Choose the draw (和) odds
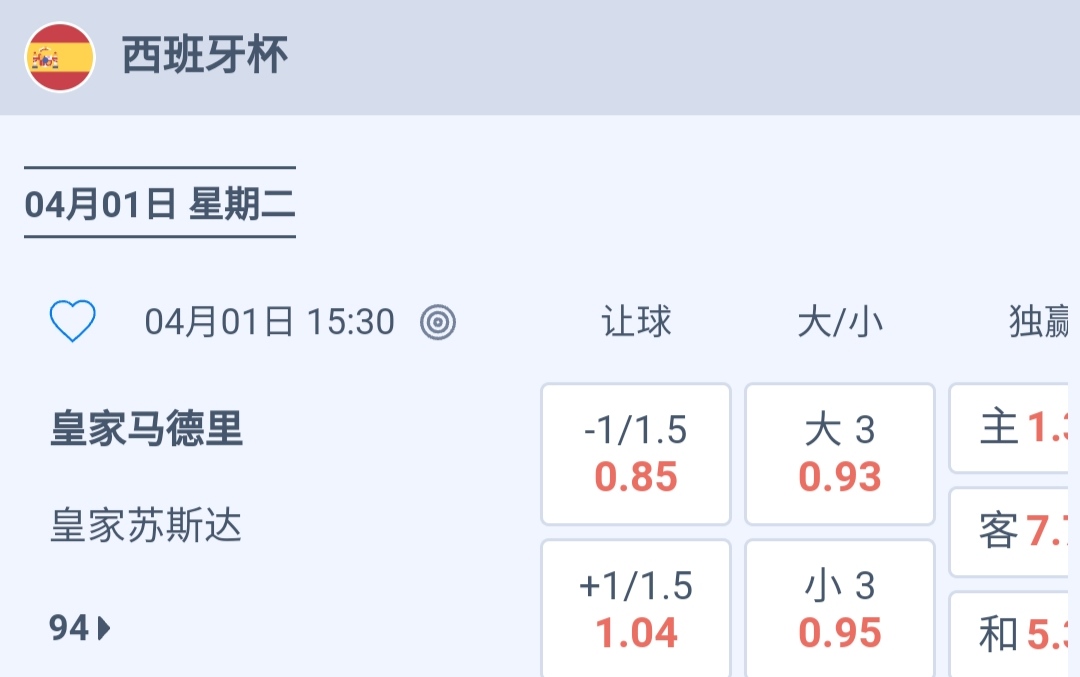This screenshot has height=677, width=1080. [1012, 634]
